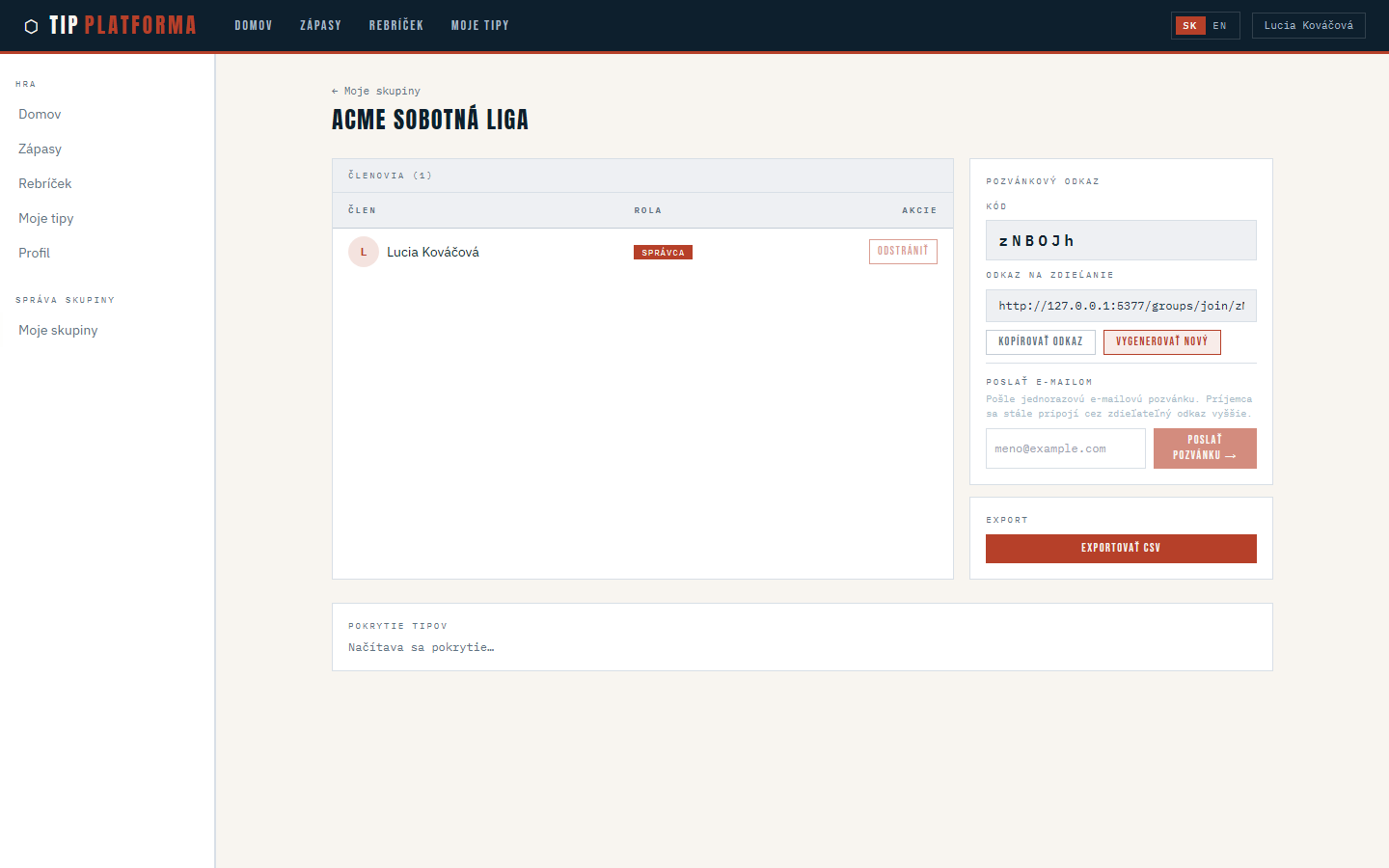1389x868 pixels.
Task: Open the Lucia Kováčová user menu
Action: [x=1308, y=26]
